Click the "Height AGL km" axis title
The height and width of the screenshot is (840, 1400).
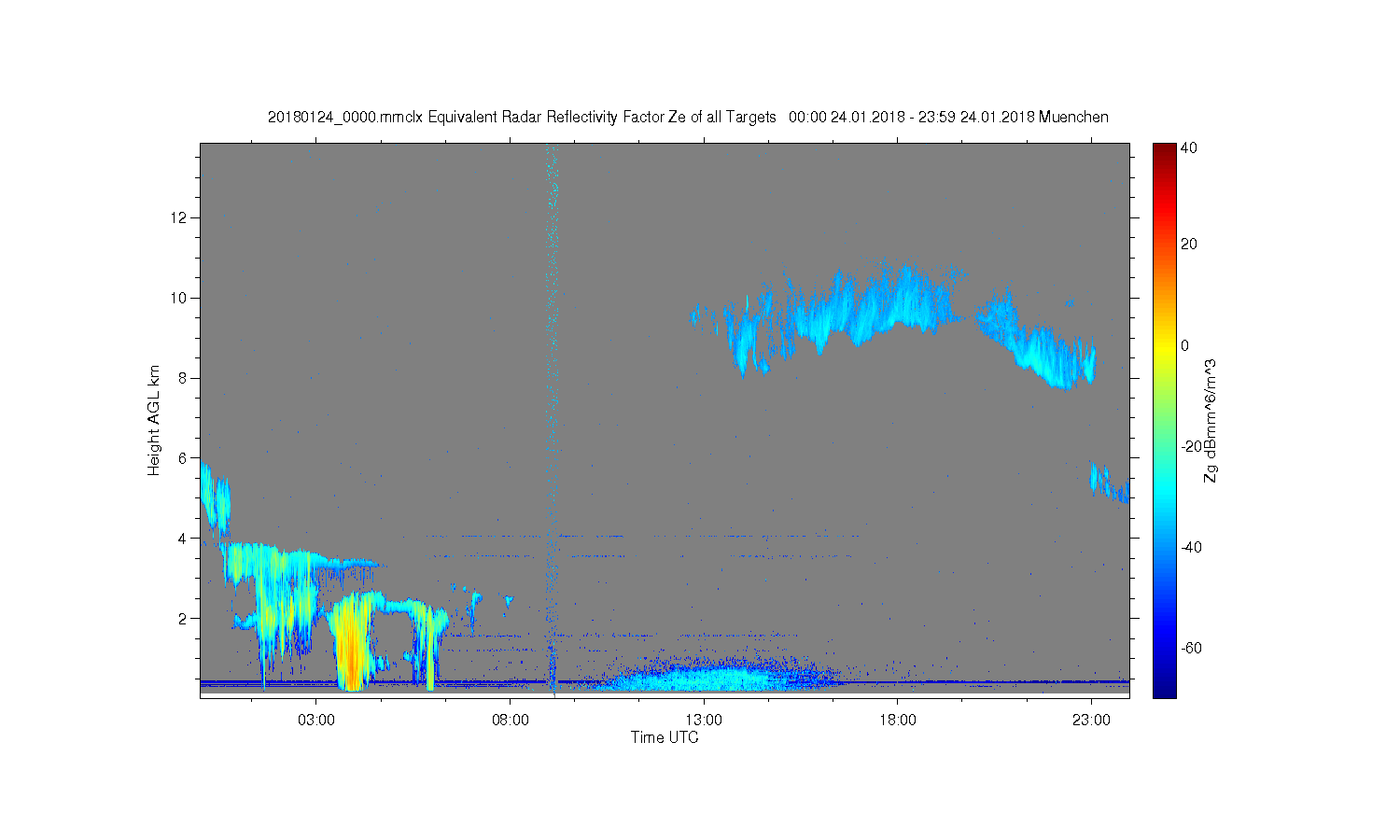pos(153,420)
